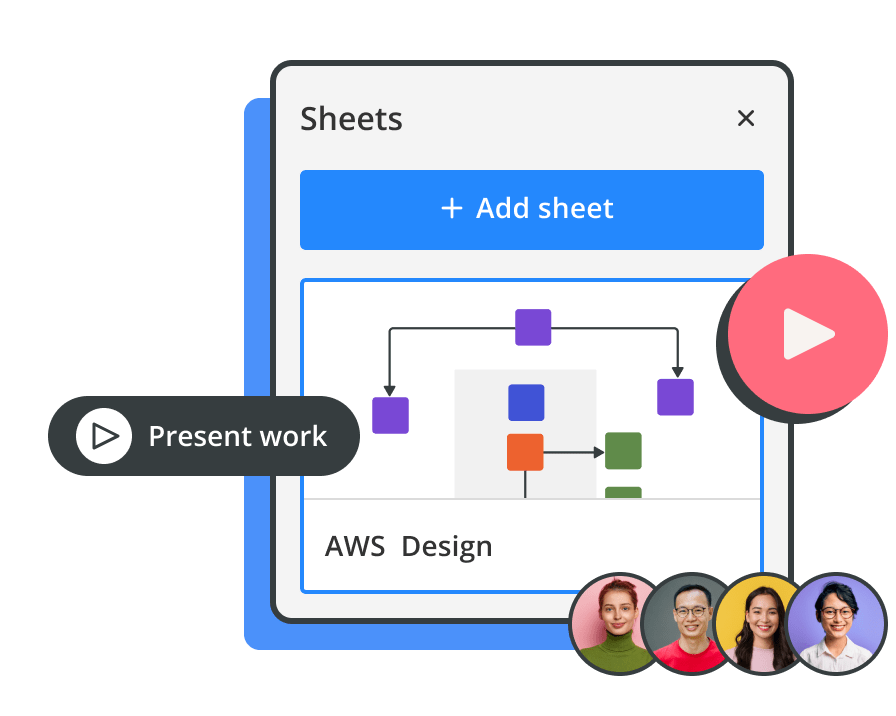This screenshot has width=896, height=716.
Task: Select the top purple square in diagram
Action: click(x=532, y=327)
